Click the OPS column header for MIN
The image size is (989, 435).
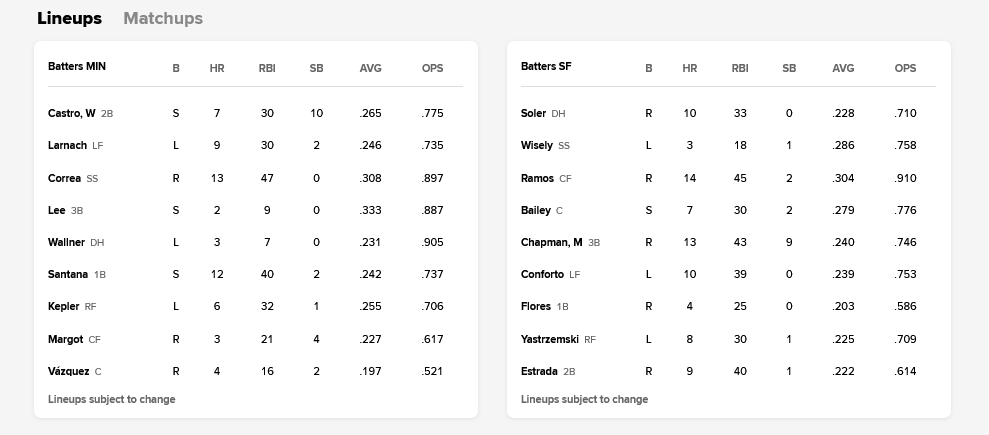(x=432, y=68)
